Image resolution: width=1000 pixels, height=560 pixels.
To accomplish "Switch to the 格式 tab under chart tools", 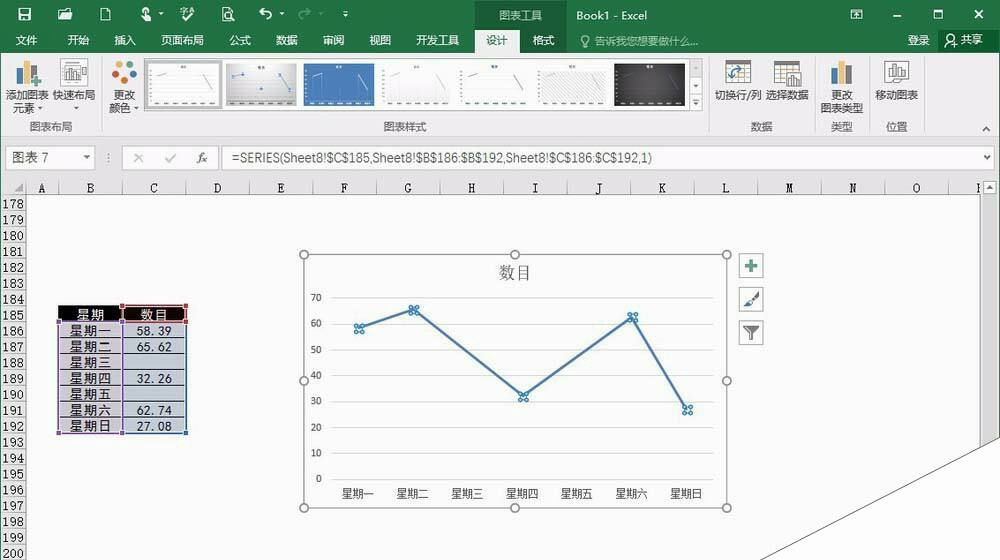I will click(x=543, y=40).
